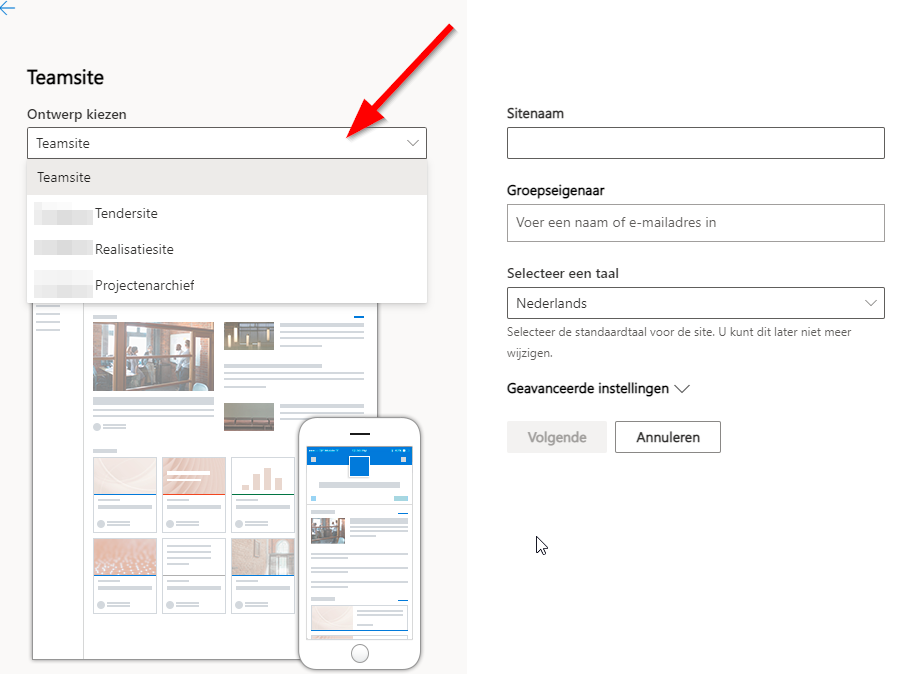
Task: Click the 'Sitenaam' field label
Action: (535, 113)
